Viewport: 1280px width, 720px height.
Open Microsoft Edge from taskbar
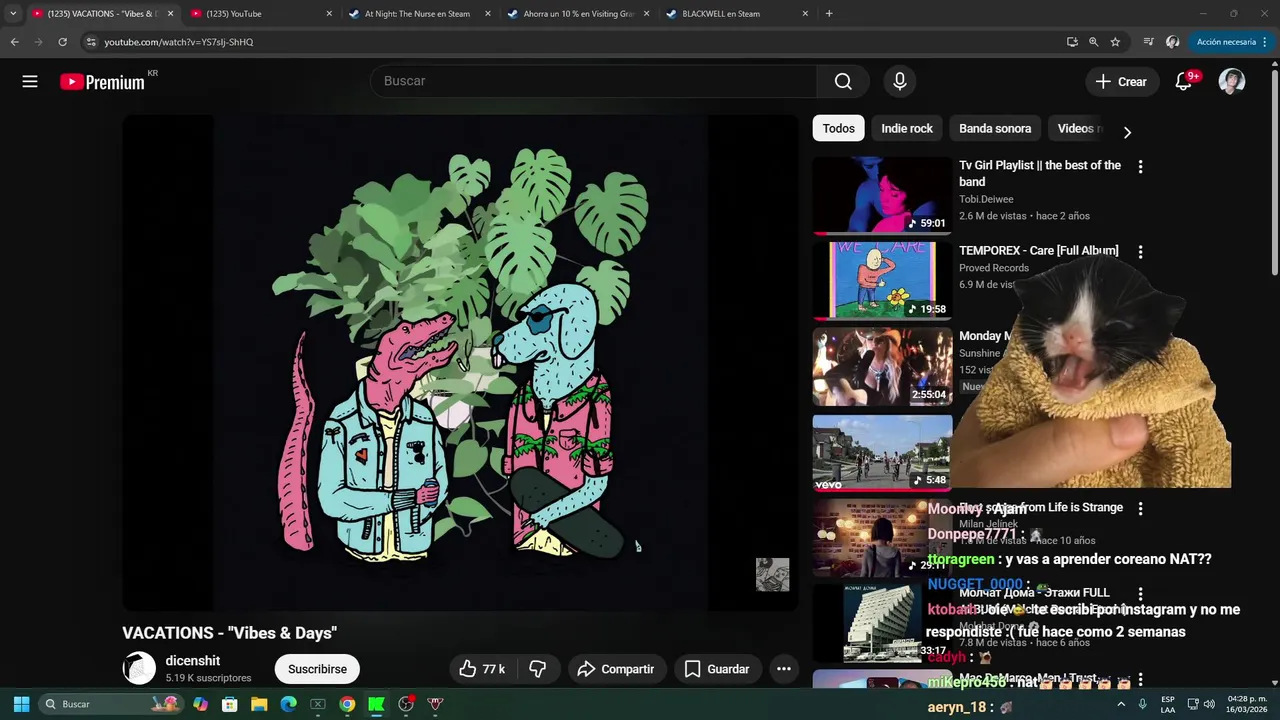(x=288, y=704)
